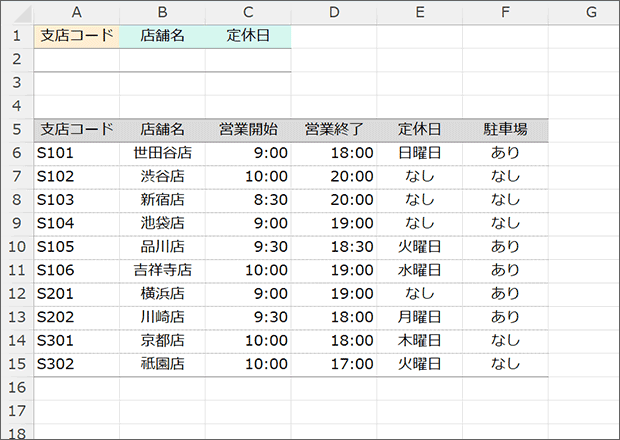The height and width of the screenshot is (440, 620).
Task: Click the orange 支店コード cell in row 1
Action: point(76,35)
